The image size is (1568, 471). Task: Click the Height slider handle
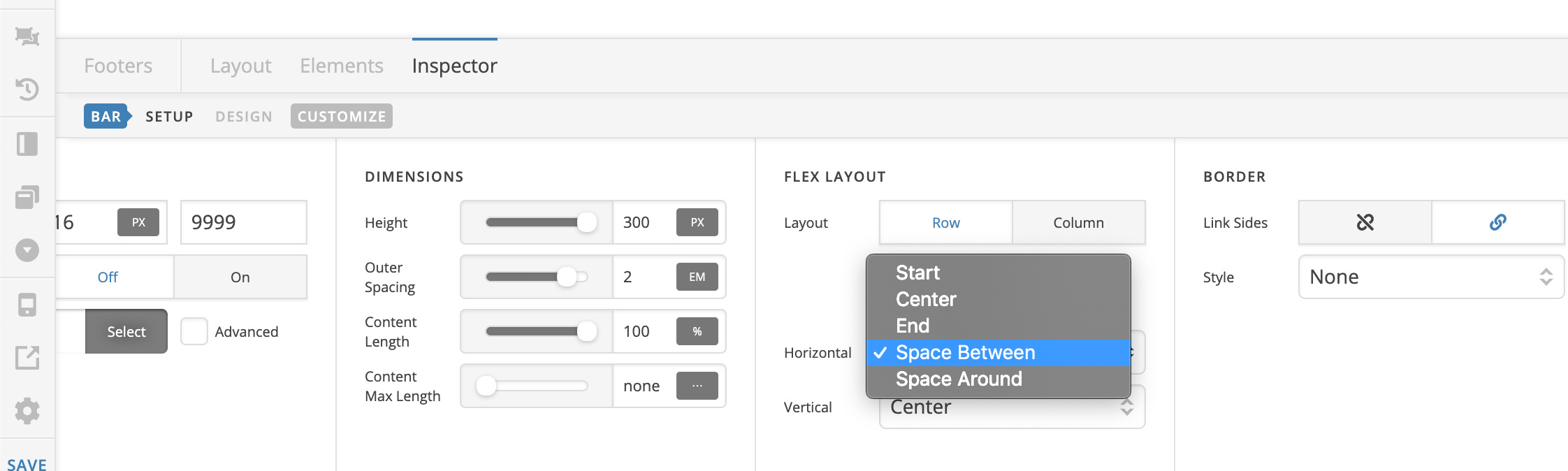pos(587,222)
